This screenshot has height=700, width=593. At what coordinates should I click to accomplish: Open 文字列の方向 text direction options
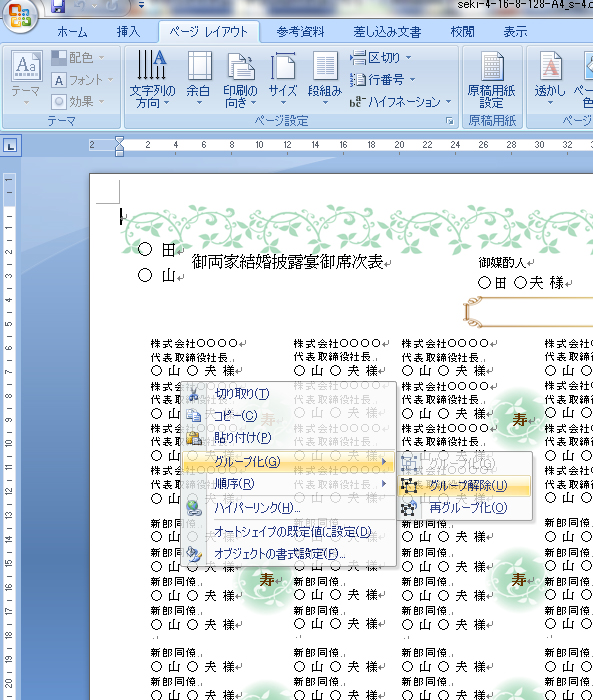(152, 79)
